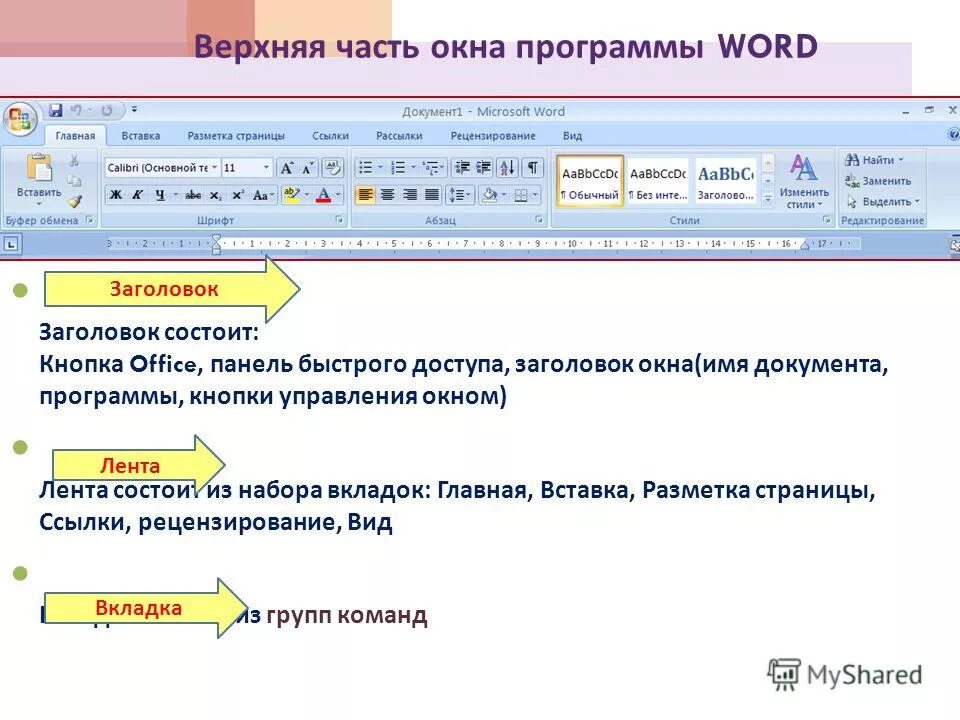Image resolution: width=960 pixels, height=720 pixels.
Task: Select the Bold (Ж) formatting icon
Action: pos(115,195)
